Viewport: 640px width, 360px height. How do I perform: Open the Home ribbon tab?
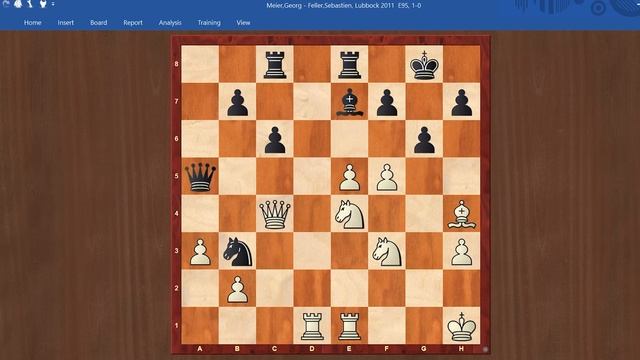[x=32, y=23]
